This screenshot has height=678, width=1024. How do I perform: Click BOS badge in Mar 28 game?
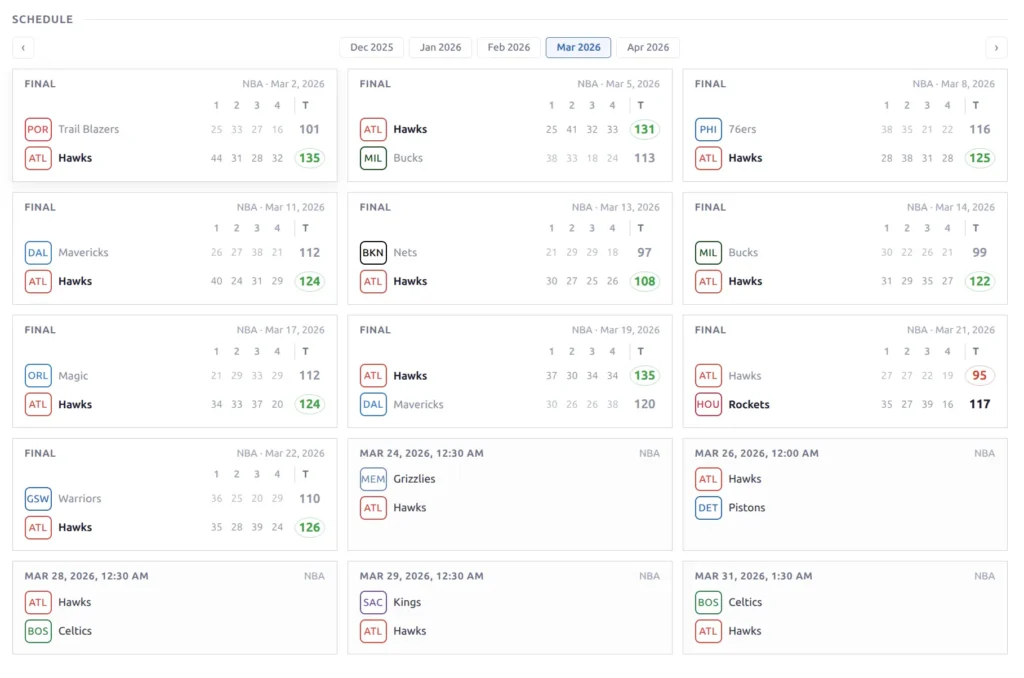tap(38, 631)
